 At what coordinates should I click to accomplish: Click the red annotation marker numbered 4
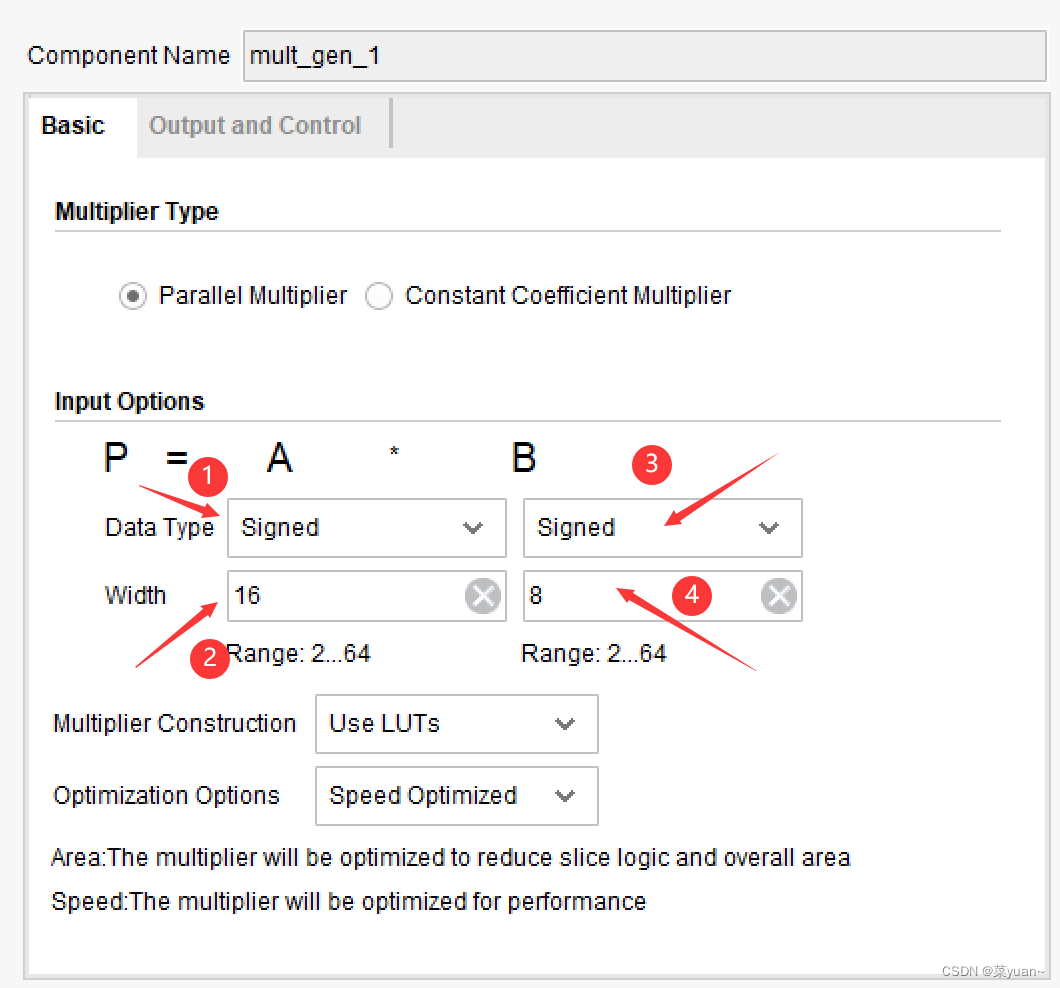(691, 596)
